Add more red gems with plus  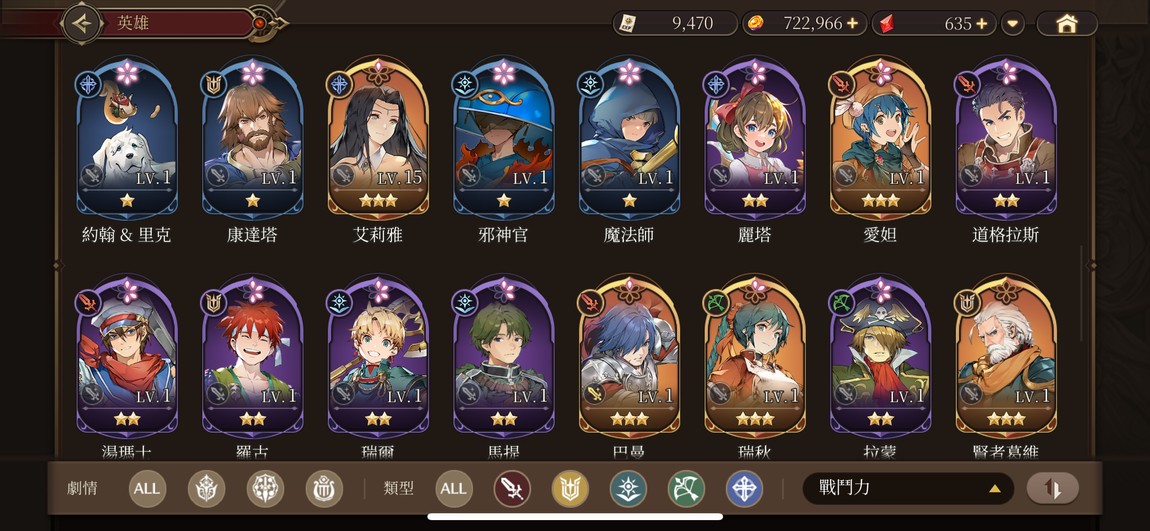(981, 23)
